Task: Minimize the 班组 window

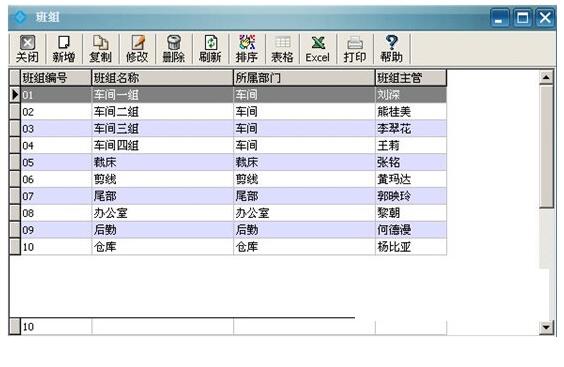Action: [500, 17]
